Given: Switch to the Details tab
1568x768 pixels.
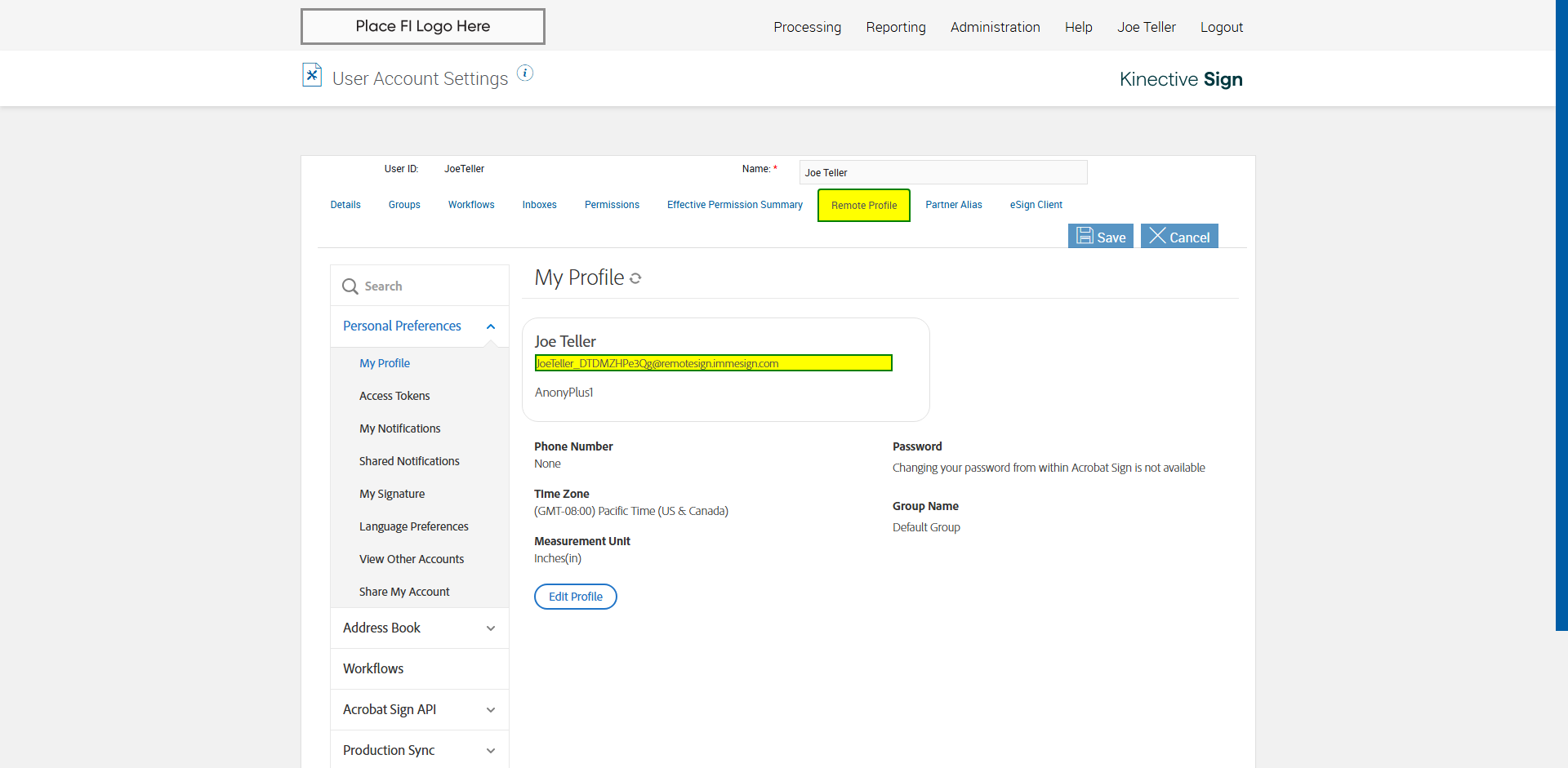Looking at the screenshot, I should (345, 205).
